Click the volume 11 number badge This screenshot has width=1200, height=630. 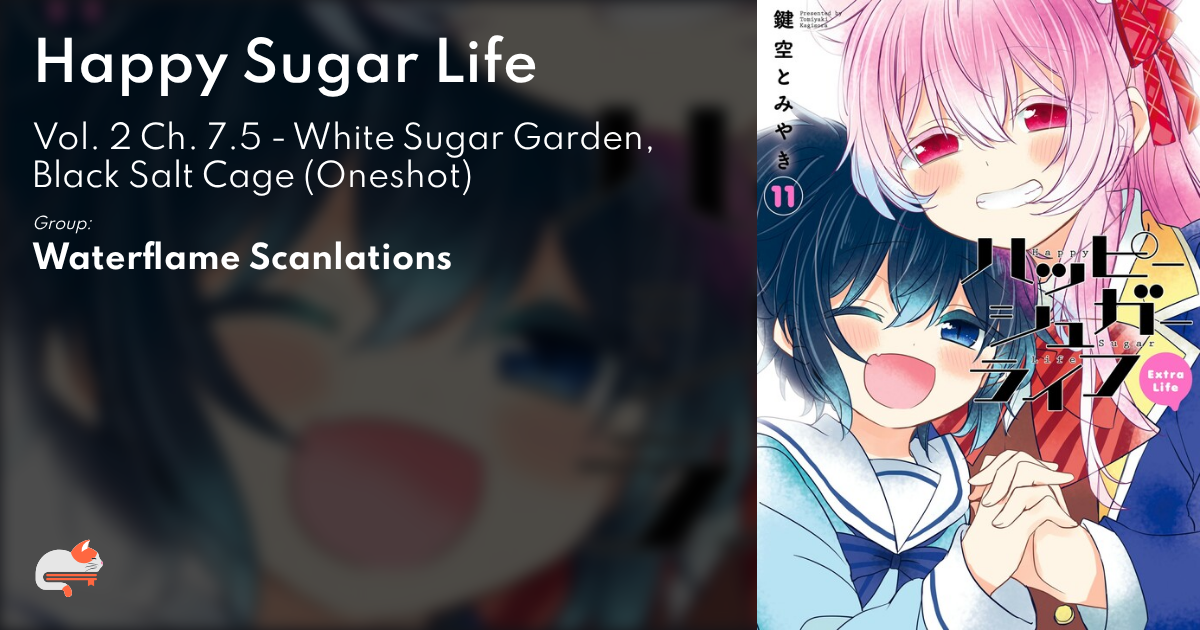[779, 197]
